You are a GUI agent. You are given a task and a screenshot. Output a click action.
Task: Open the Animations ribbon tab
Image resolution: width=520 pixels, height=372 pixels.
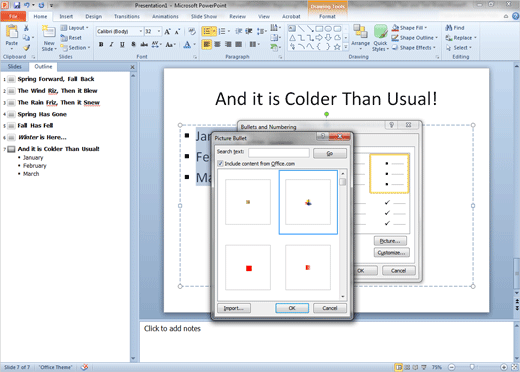(x=165, y=16)
